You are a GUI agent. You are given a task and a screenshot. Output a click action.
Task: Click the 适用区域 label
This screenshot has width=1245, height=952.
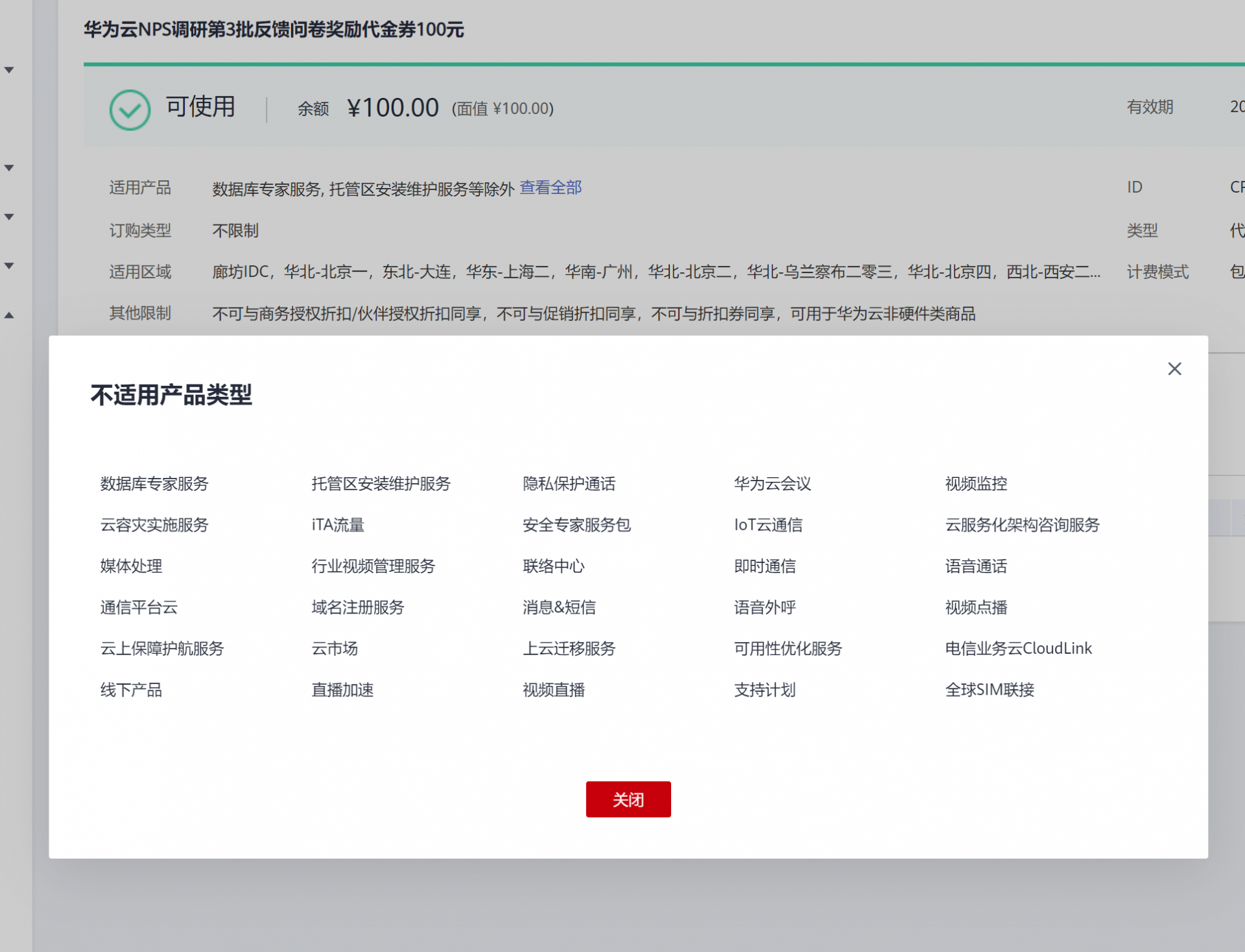(x=140, y=272)
